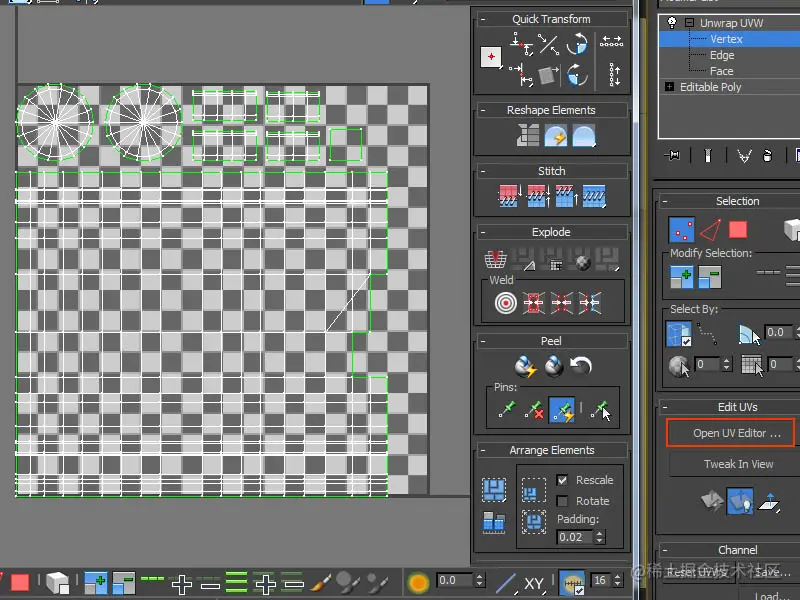Image resolution: width=800 pixels, height=600 pixels.
Task: Click Stitch To Average icon
Action: tap(538, 196)
